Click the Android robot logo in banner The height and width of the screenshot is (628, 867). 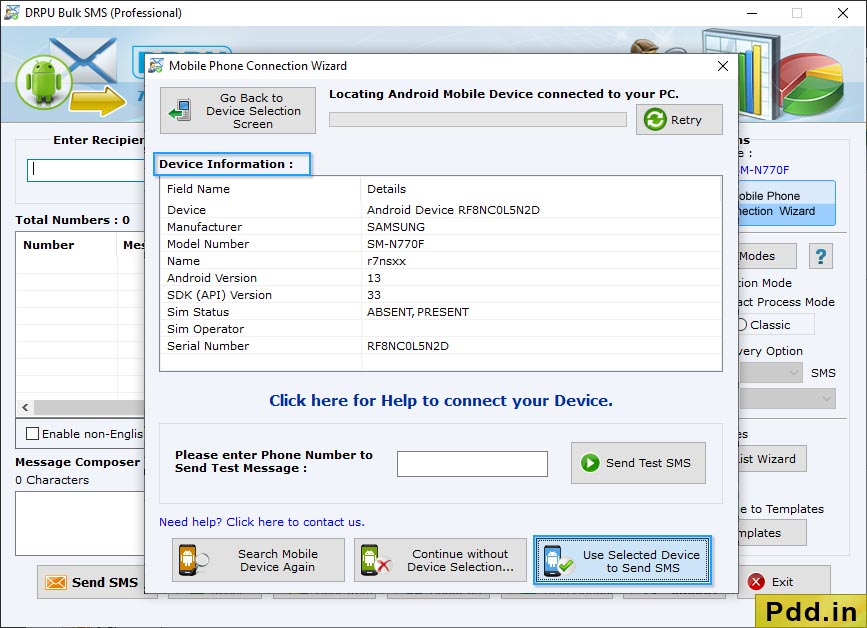pyautogui.click(x=44, y=82)
